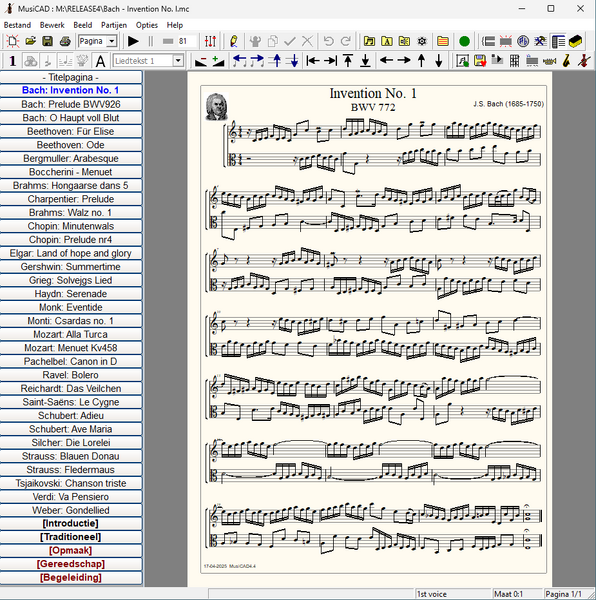The image size is (596, 600).
Task: Expand the [Introductie] category
Action: 71,523
